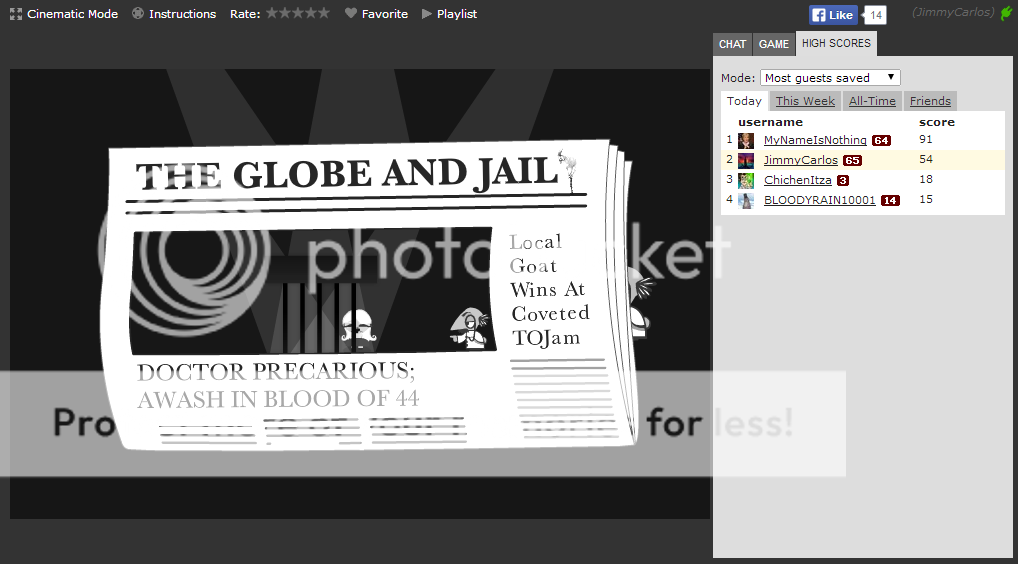Click score value 15
The width and height of the screenshot is (1018, 564).
[926, 200]
